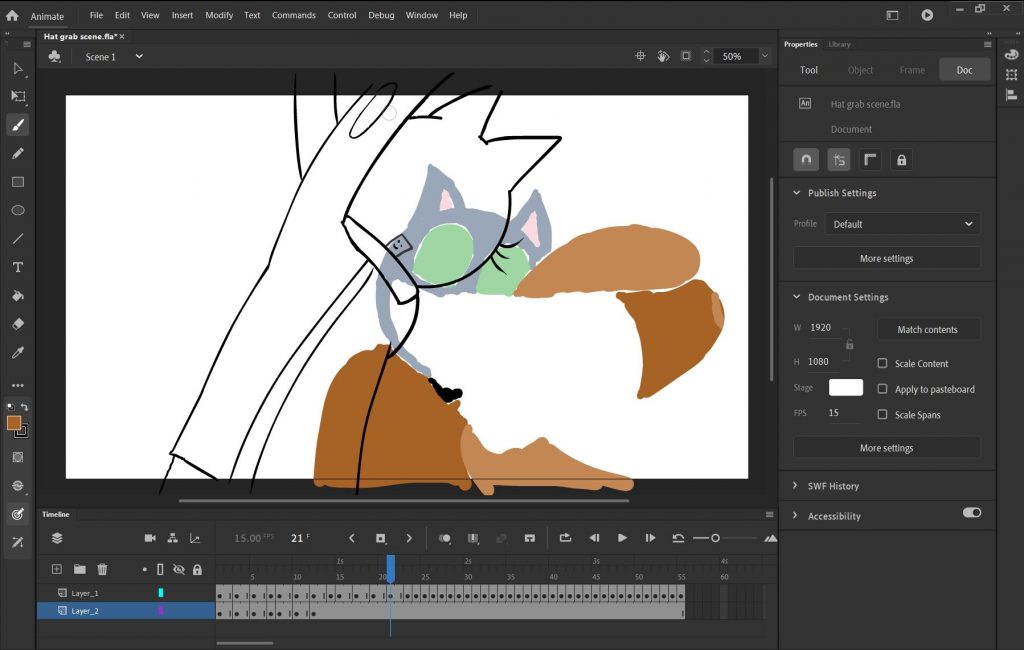
Task: Select the Paint Bucket tool
Action: (17, 296)
